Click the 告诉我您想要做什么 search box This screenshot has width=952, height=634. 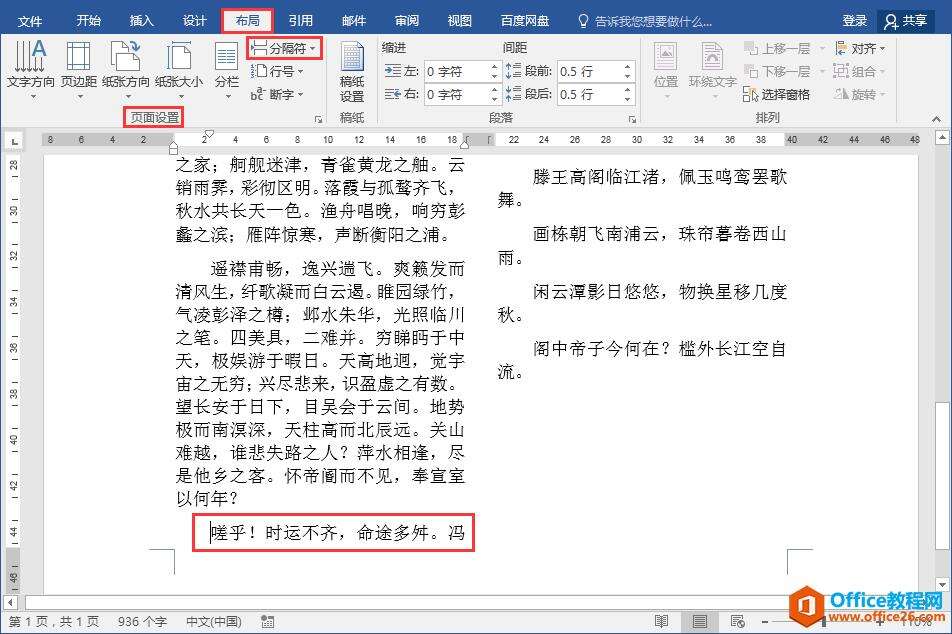(645, 21)
